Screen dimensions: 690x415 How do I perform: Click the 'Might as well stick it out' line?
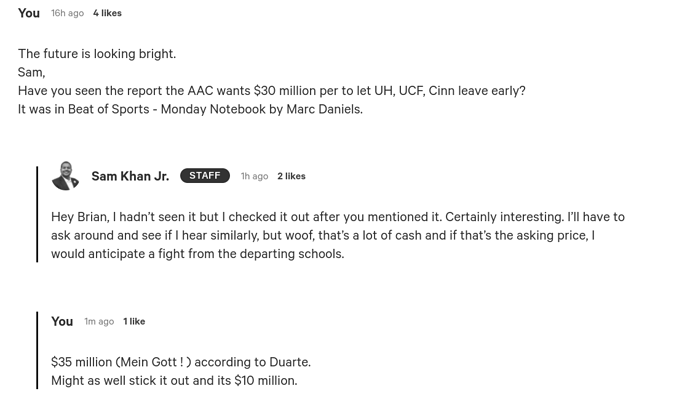coord(174,380)
